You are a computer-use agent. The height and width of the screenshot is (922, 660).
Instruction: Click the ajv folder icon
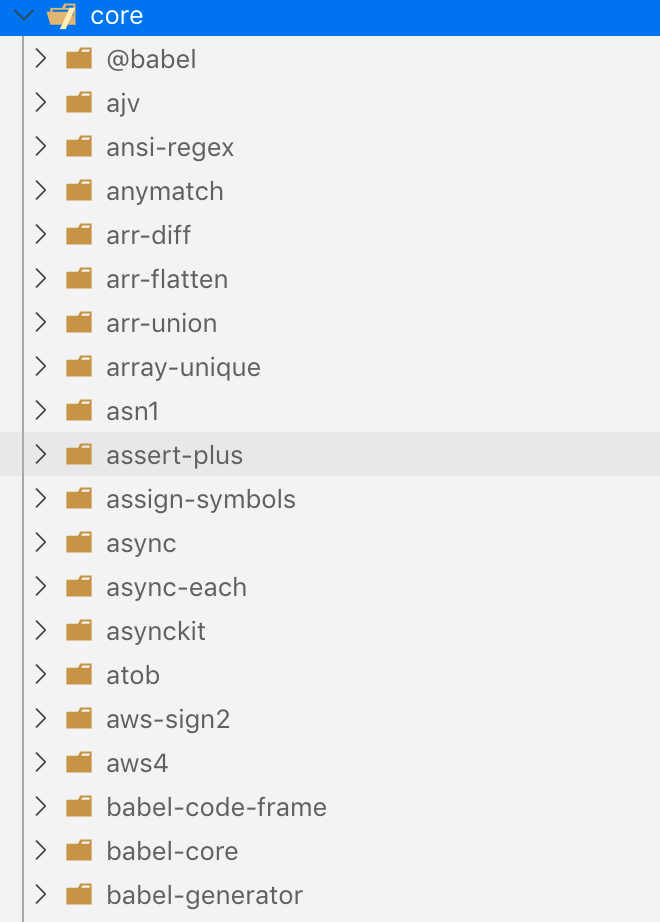tap(79, 102)
